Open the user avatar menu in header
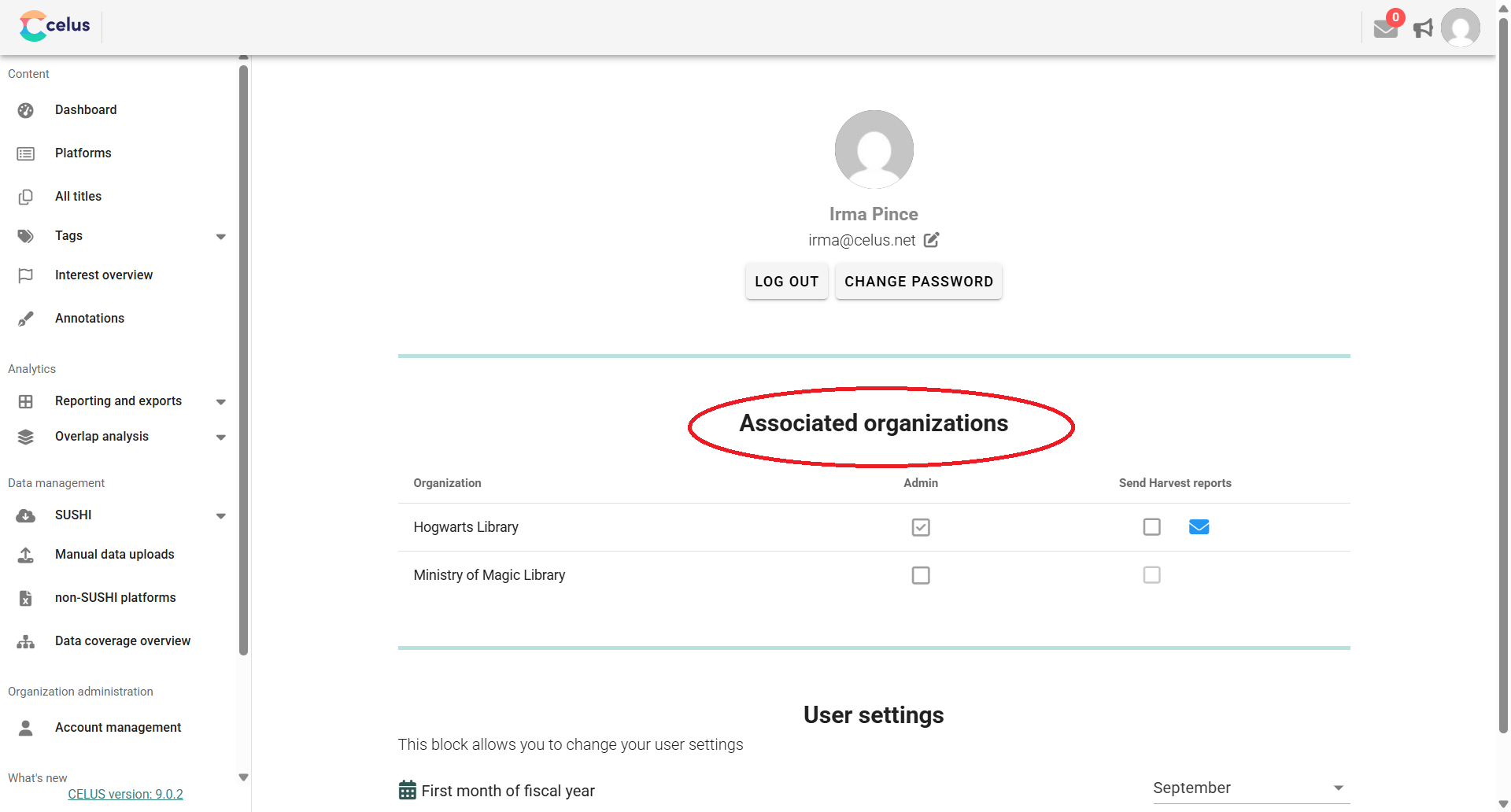This screenshot has height=812, width=1511. (1461, 28)
